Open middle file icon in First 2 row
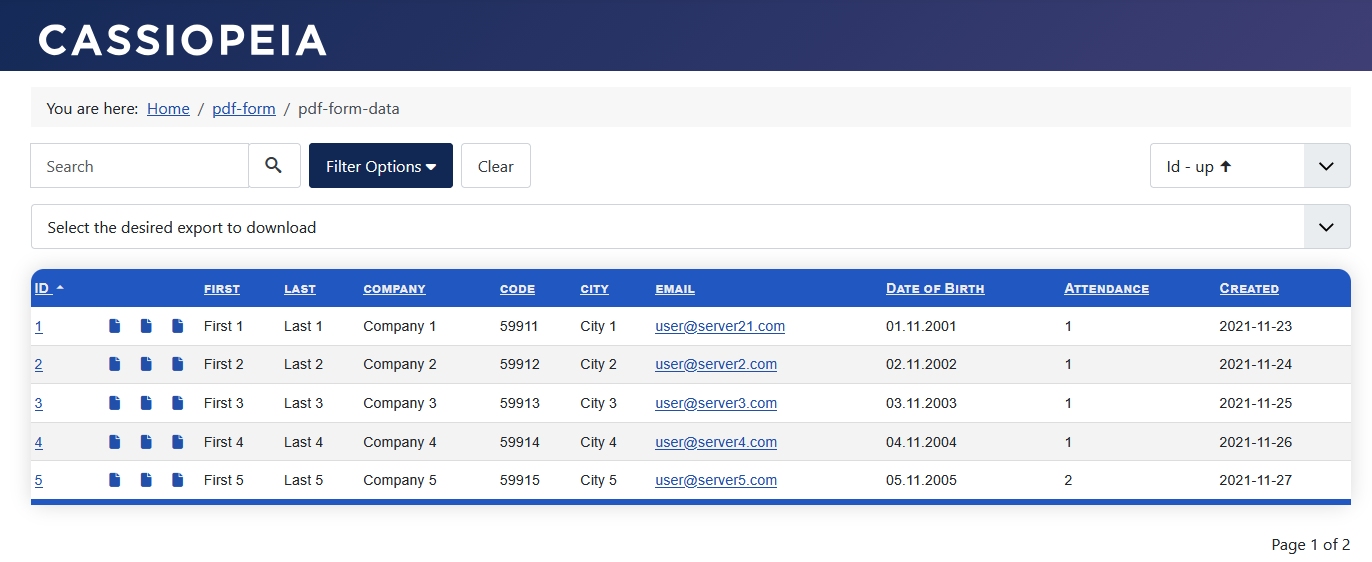 tap(146, 364)
